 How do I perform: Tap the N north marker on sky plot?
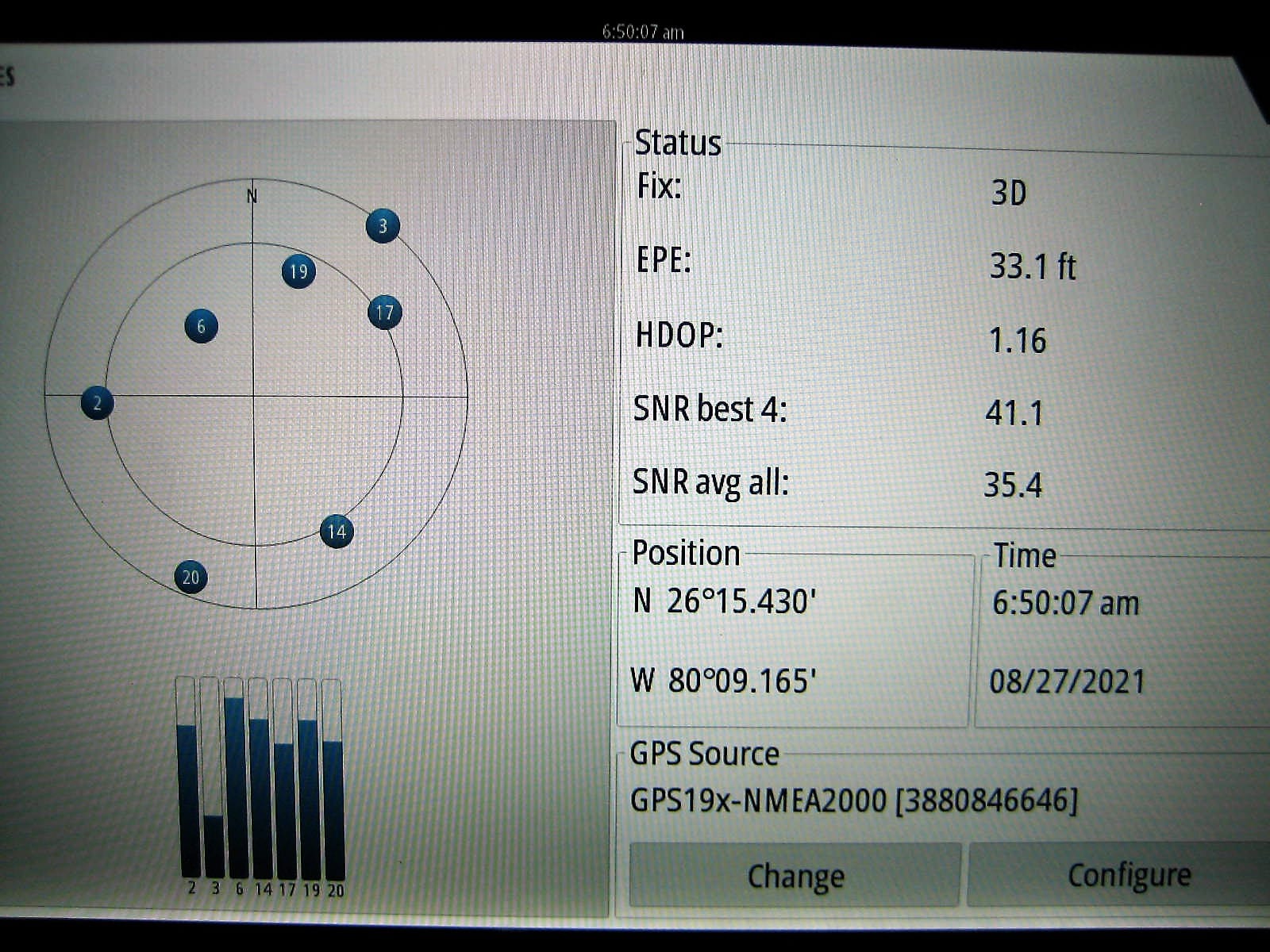click(252, 196)
